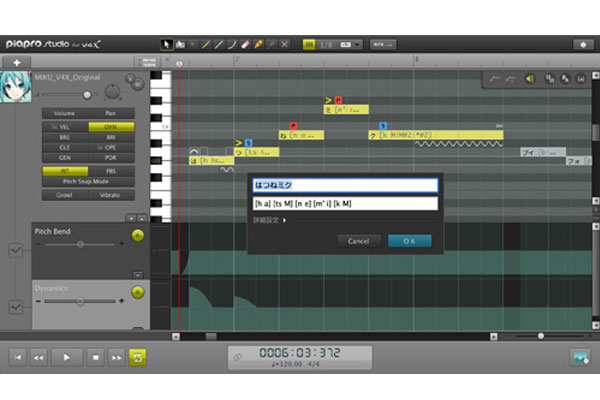The height and width of the screenshot is (400, 600).
Task: Select the BRI parameter button
Action: pyautogui.click(x=111, y=137)
